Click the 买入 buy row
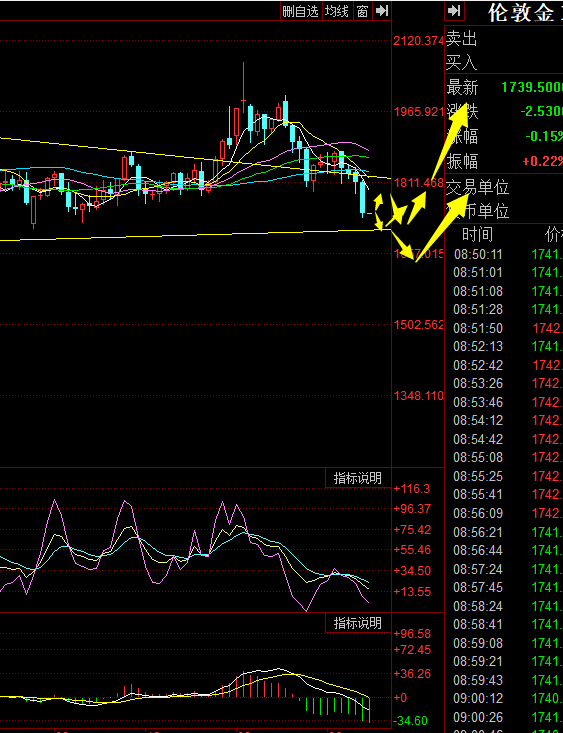The width and height of the screenshot is (563, 733). pyautogui.click(x=504, y=62)
